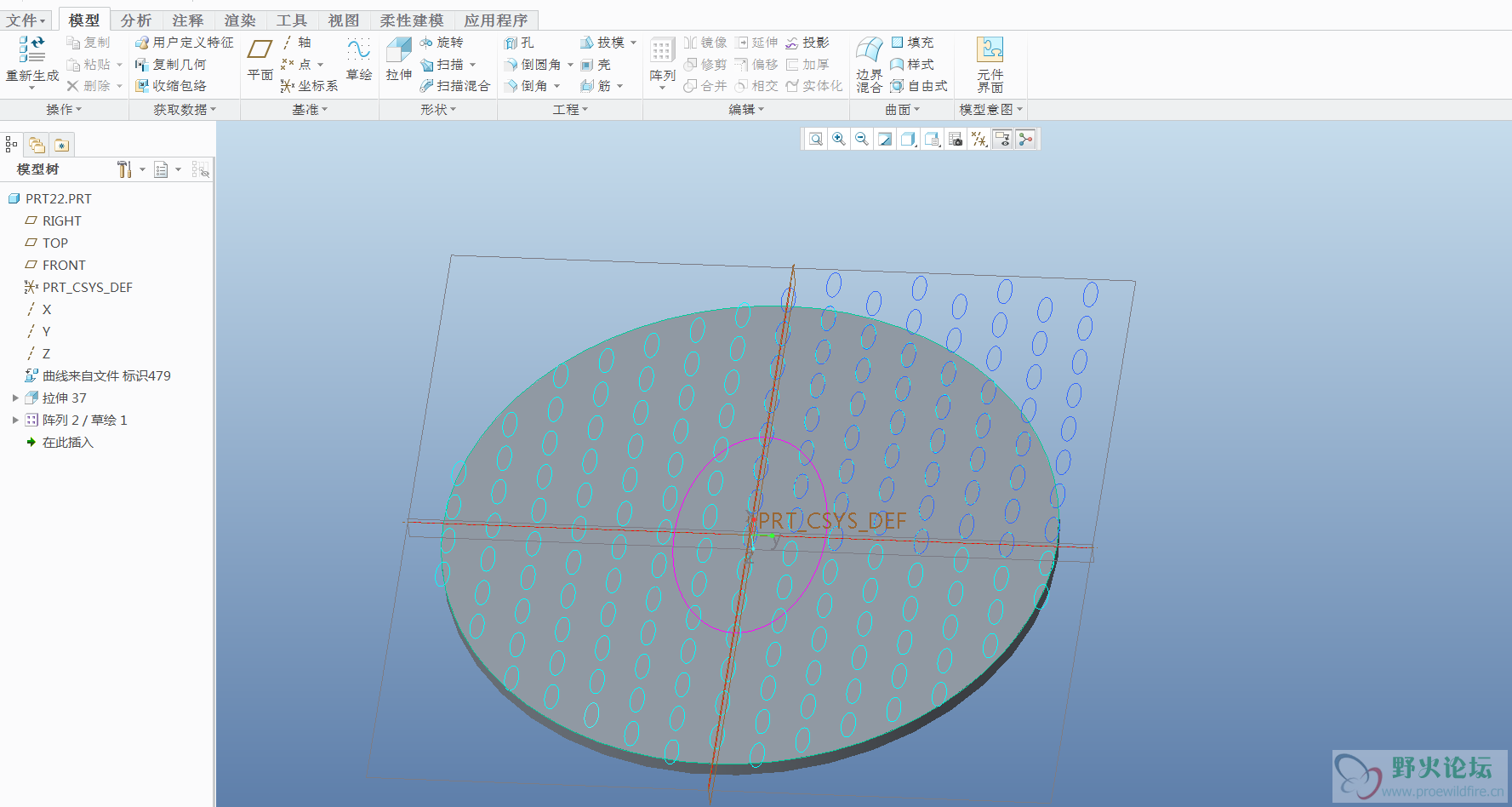Viewport: 1512px width, 807px height.
Task: Open the View Manager icon
Action: 956,140
